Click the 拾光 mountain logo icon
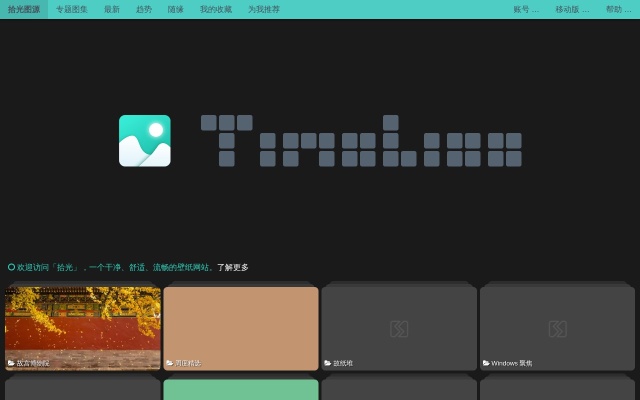Viewport: 640px width, 400px height. point(145,140)
